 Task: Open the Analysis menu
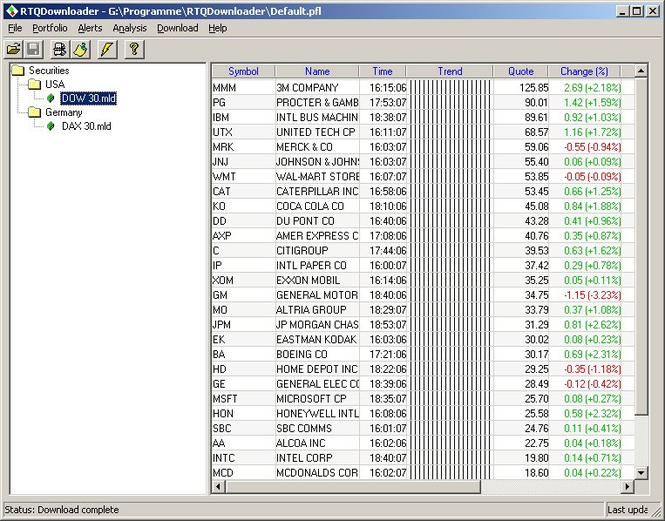129,28
